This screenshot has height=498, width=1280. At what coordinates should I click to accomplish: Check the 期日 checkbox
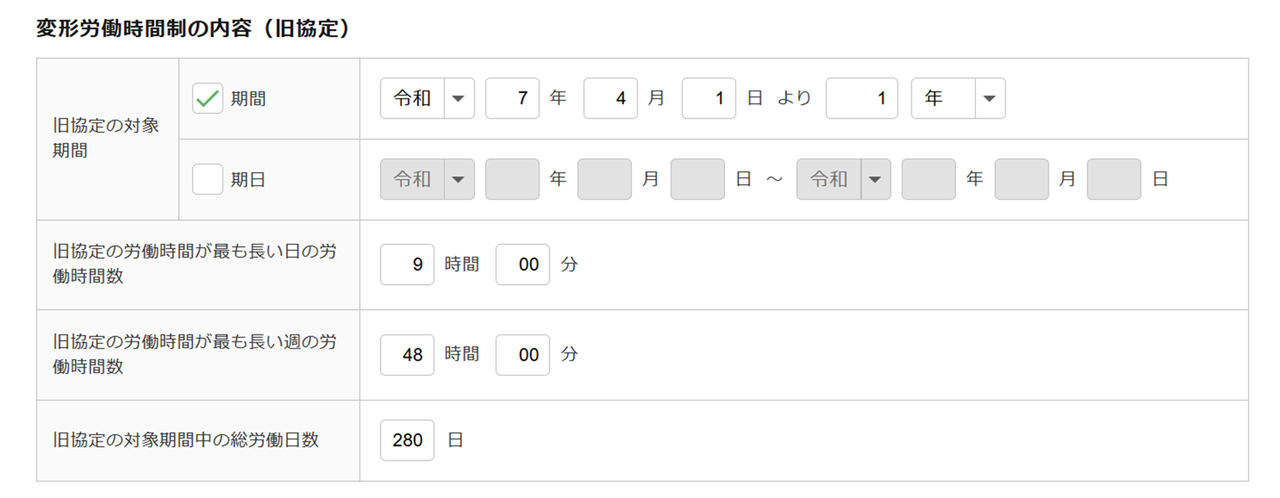tap(207, 180)
